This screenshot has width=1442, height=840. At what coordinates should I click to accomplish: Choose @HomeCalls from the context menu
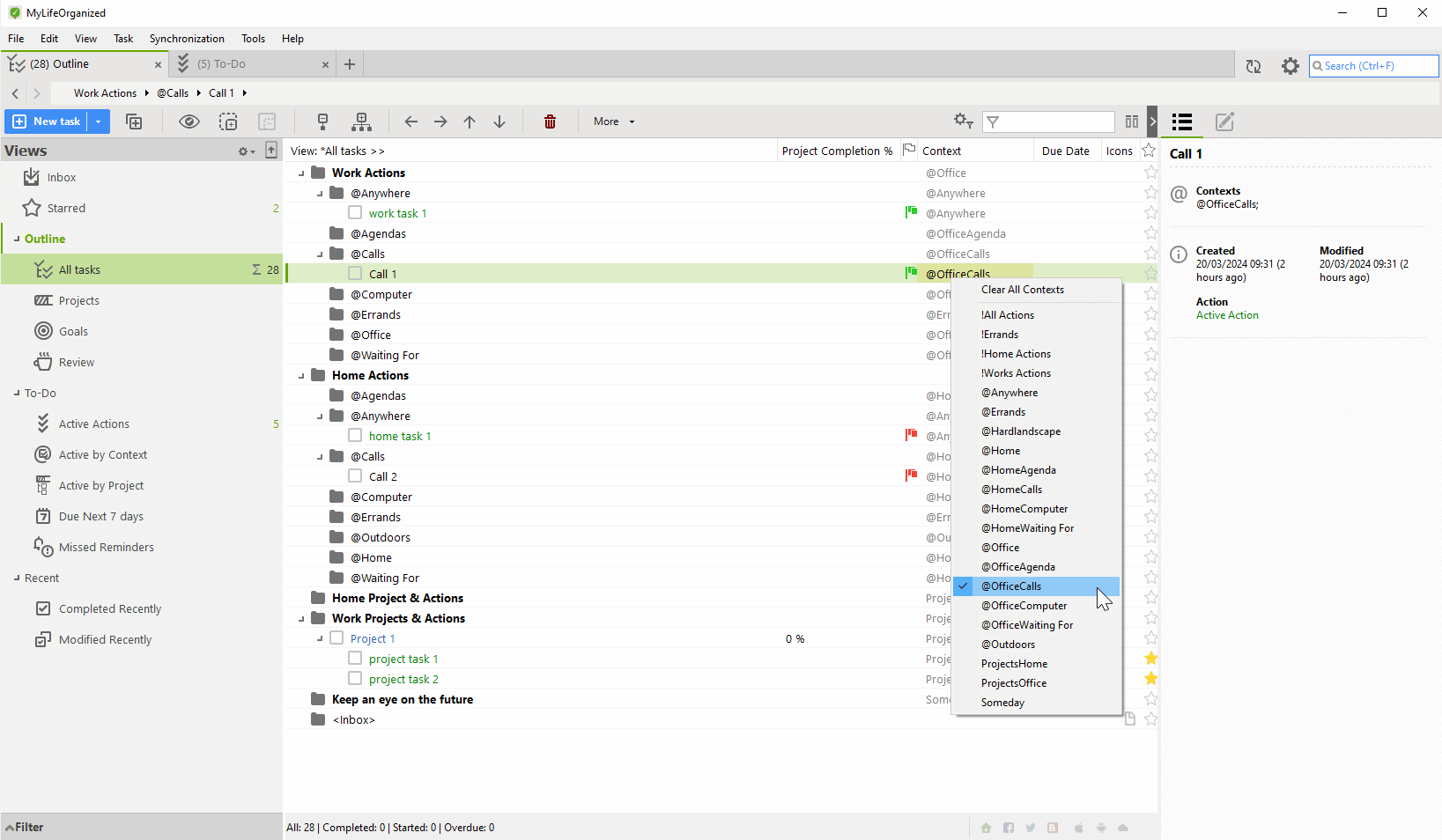coord(1011,489)
